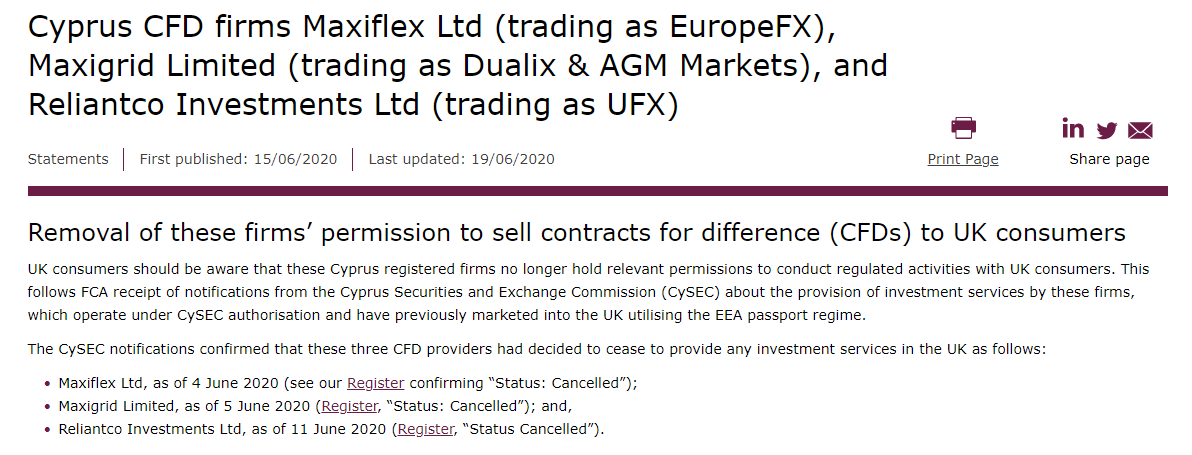Viewport: 1192px width, 455px height.
Task: Click the First published date 15/06/2020
Action: (x=295, y=159)
